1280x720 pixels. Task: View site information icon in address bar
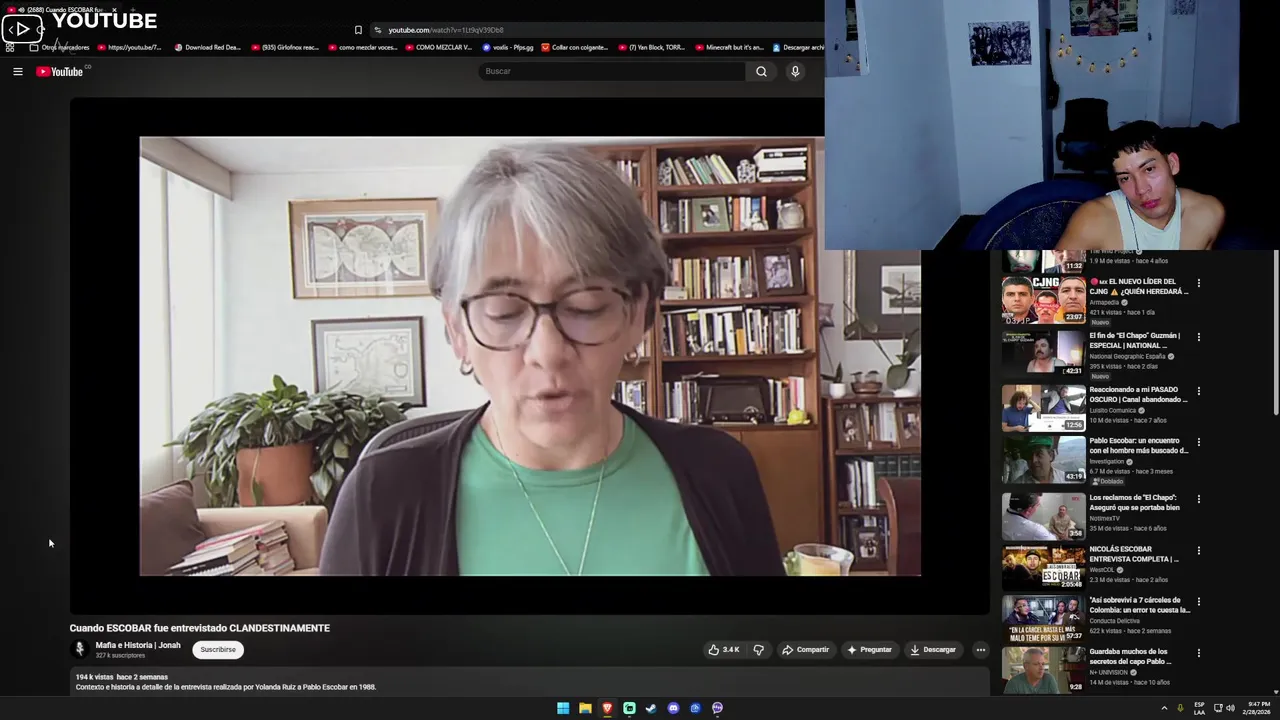click(x=377, y=30)
